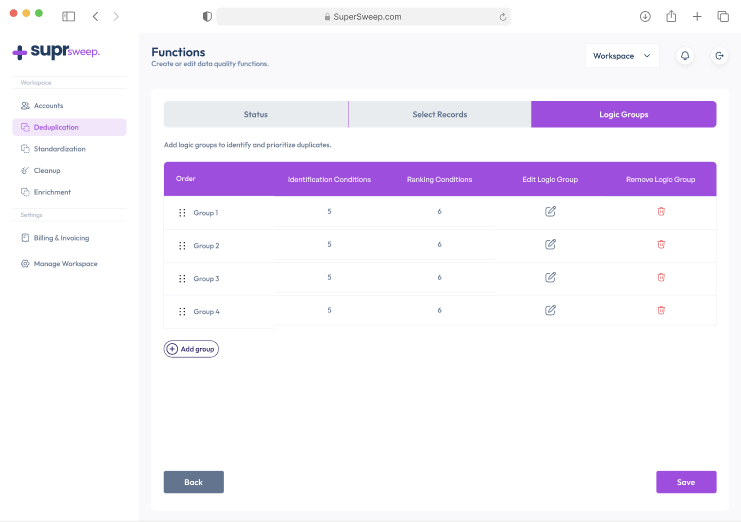Click drag handle beside Group 3
This screenshot has height=522, width=741.
[x=182, y=279]
